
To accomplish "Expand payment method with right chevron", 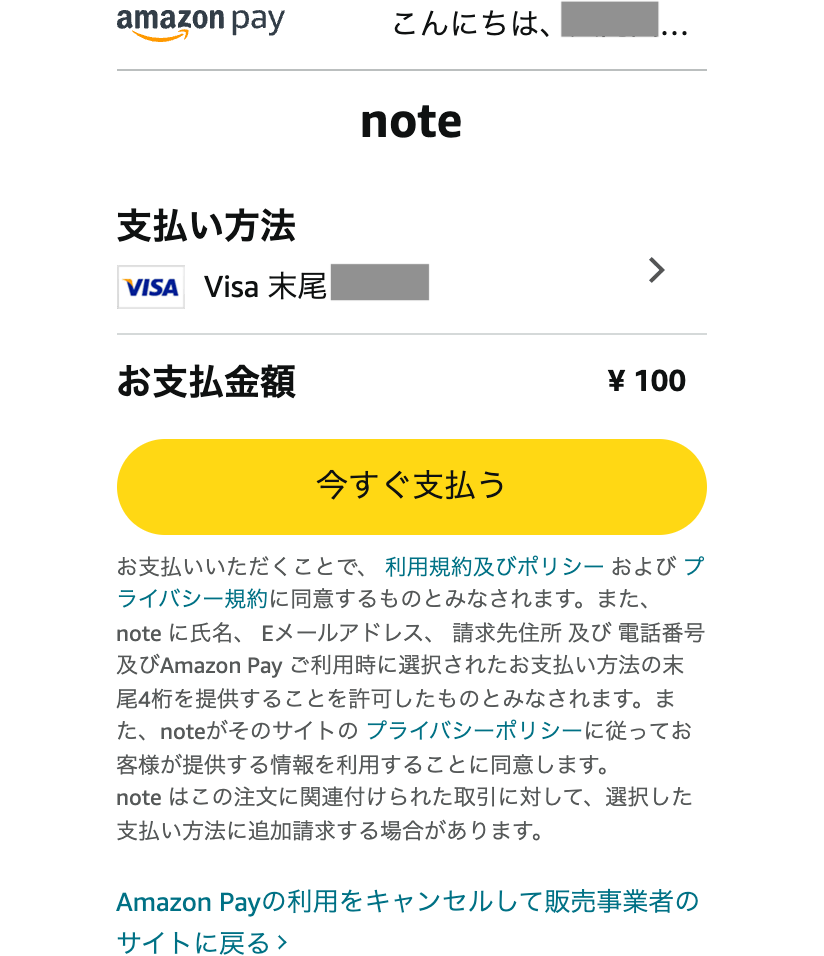I will coord(656,270).
